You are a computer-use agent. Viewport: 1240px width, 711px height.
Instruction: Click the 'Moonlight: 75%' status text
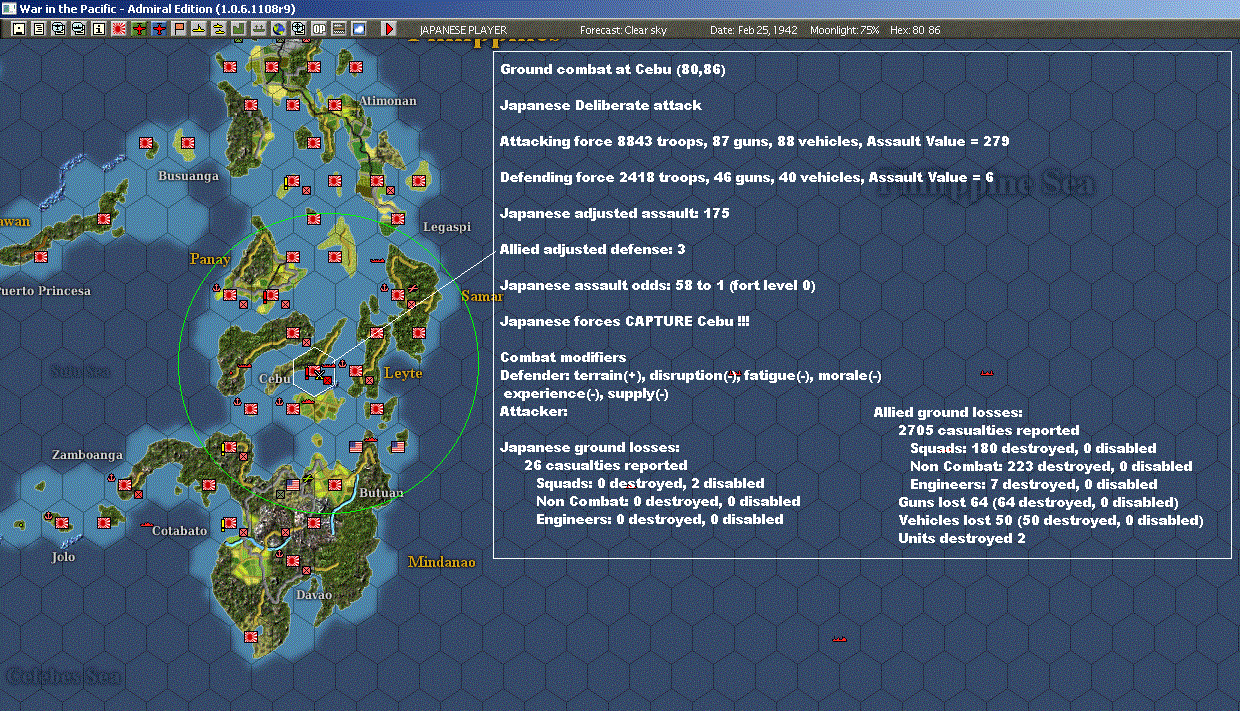pos(845,31)
